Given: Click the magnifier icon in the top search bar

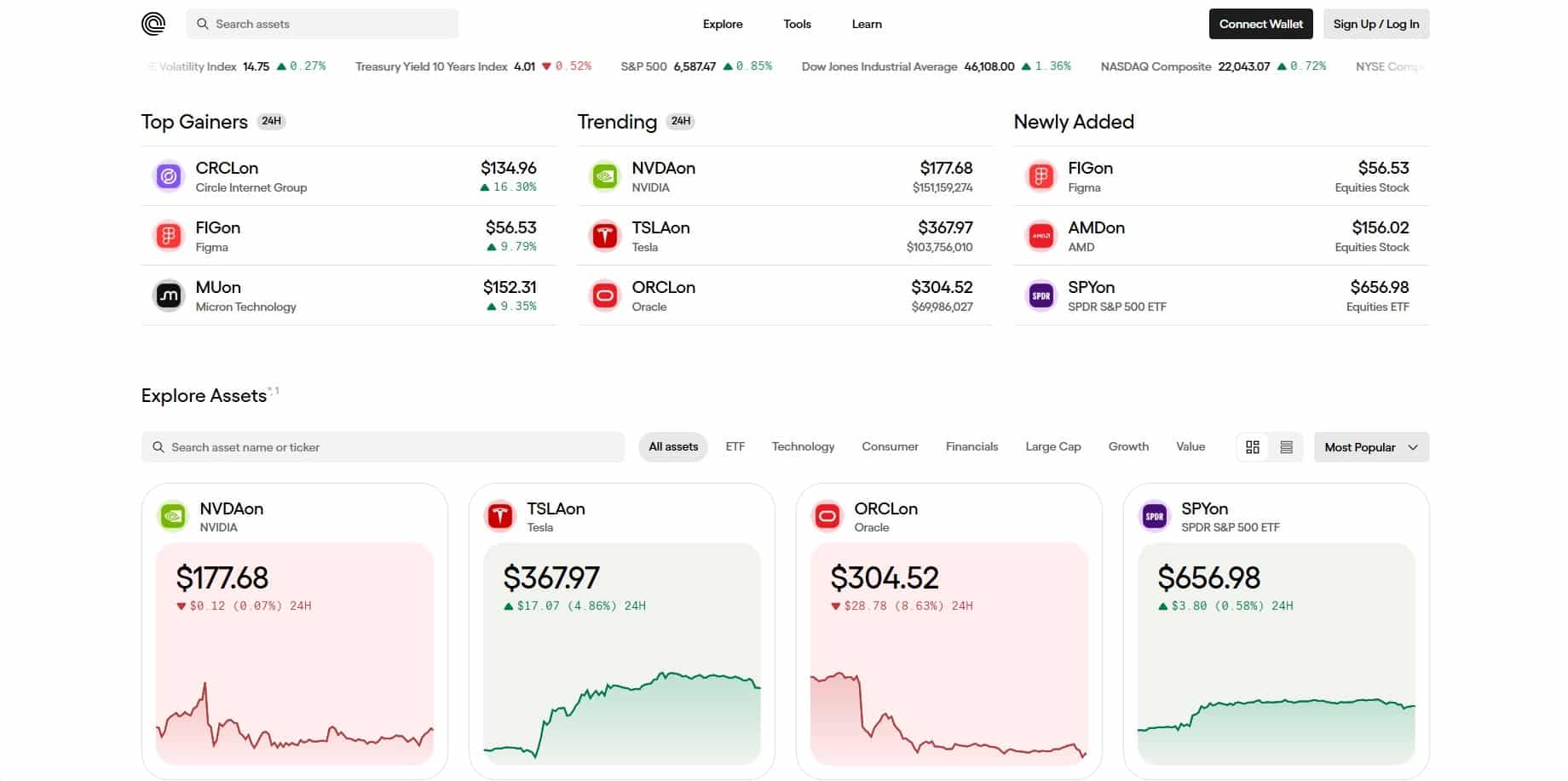Looking at the screenshot, I should tap(203, 24).
